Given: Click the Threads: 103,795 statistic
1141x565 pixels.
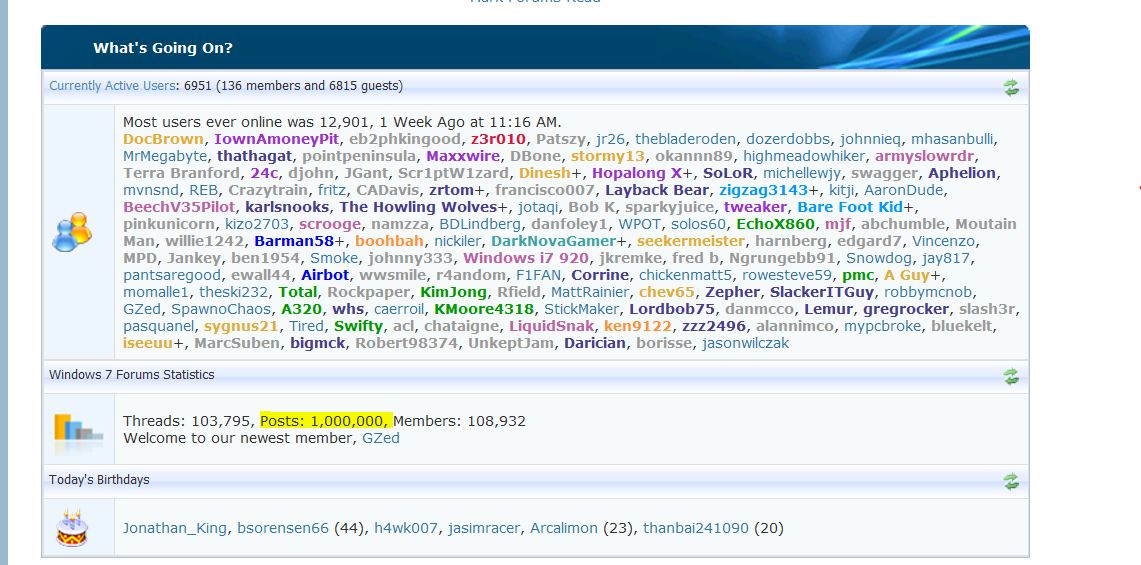Looking at the screenshot, I should tap(189, 421).
